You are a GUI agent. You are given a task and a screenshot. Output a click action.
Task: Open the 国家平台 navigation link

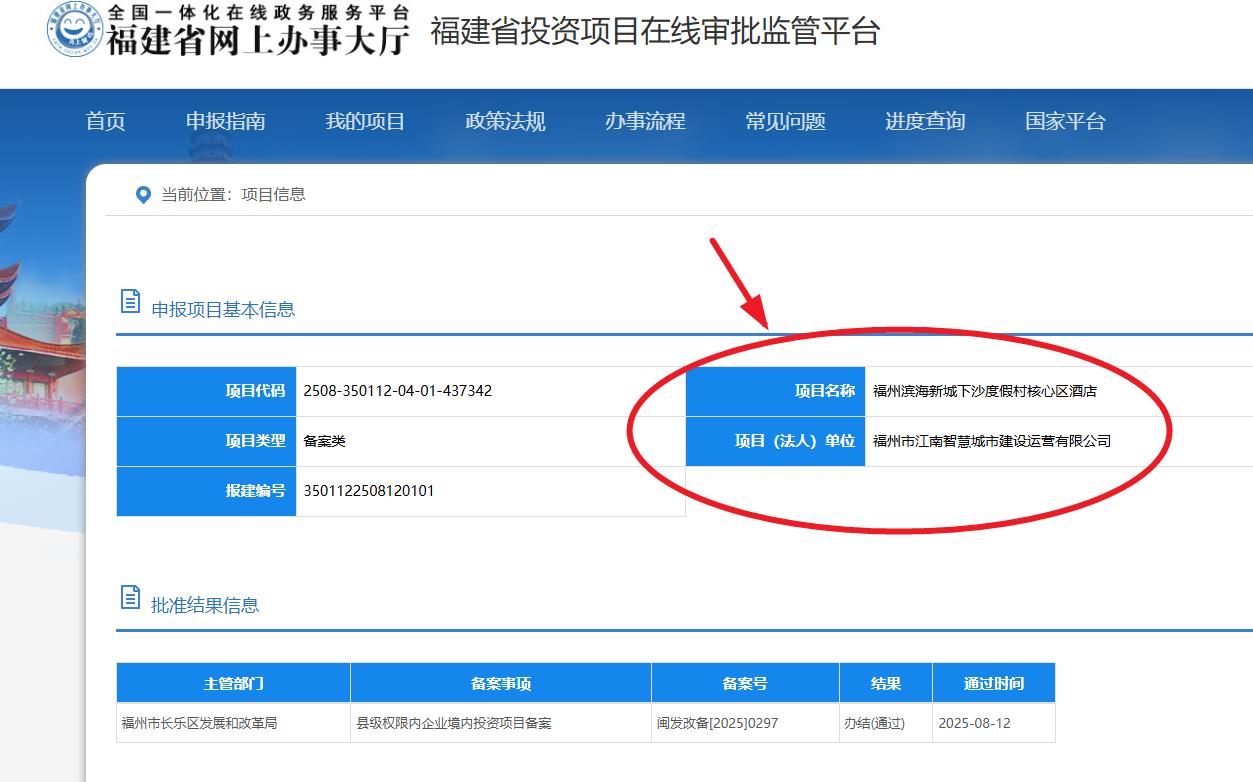click(x=1065, y=122)
